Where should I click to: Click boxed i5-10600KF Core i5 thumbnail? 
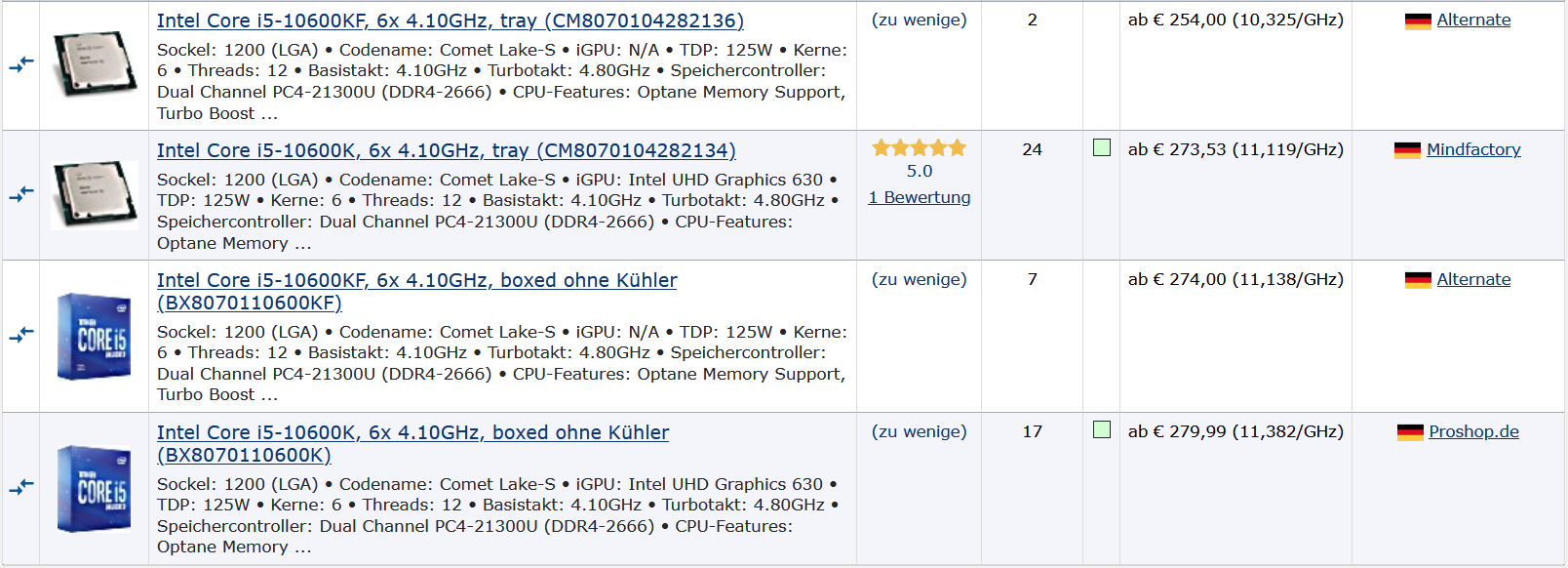click(95, 336)
